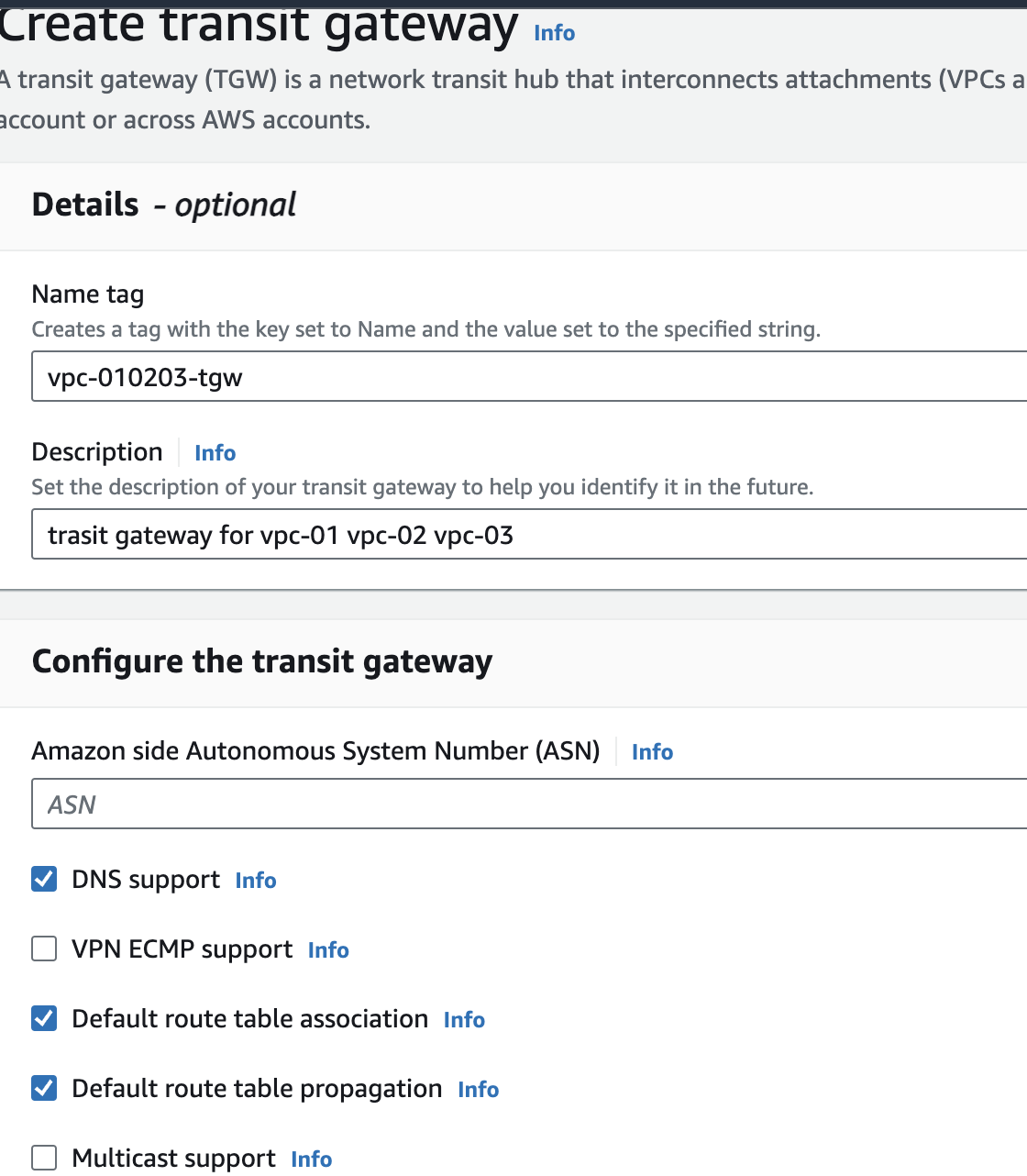1027x1176 pixels.
Task: Click the 'Details - optional' section heading
Action: pos(164,205)
